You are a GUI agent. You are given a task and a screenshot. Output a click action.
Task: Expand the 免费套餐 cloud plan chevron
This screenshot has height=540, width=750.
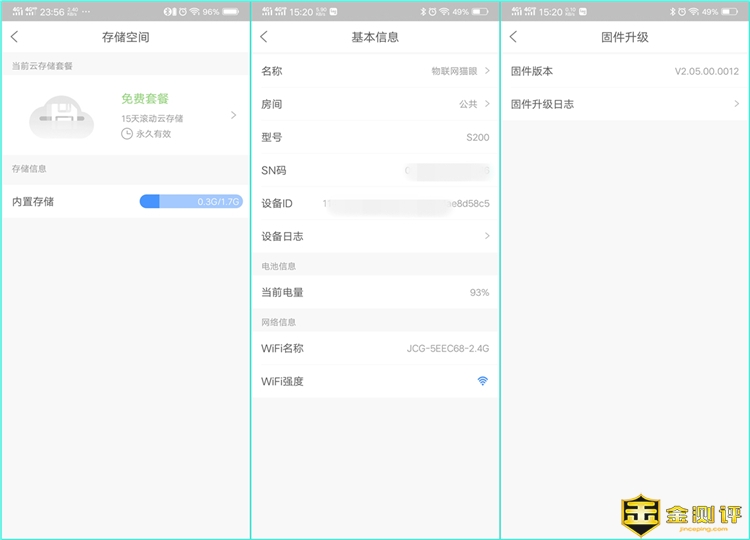pos(233,115)
